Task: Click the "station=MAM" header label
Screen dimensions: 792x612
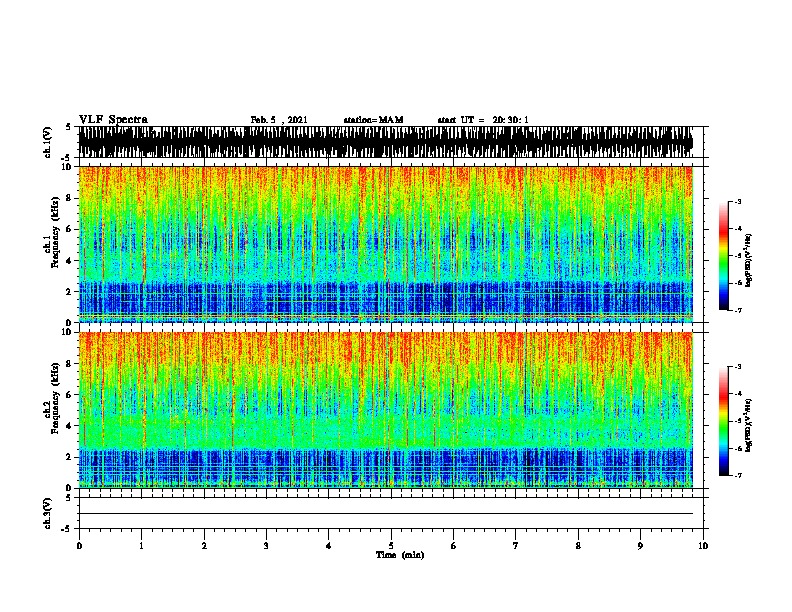Action: pos(373,120)
